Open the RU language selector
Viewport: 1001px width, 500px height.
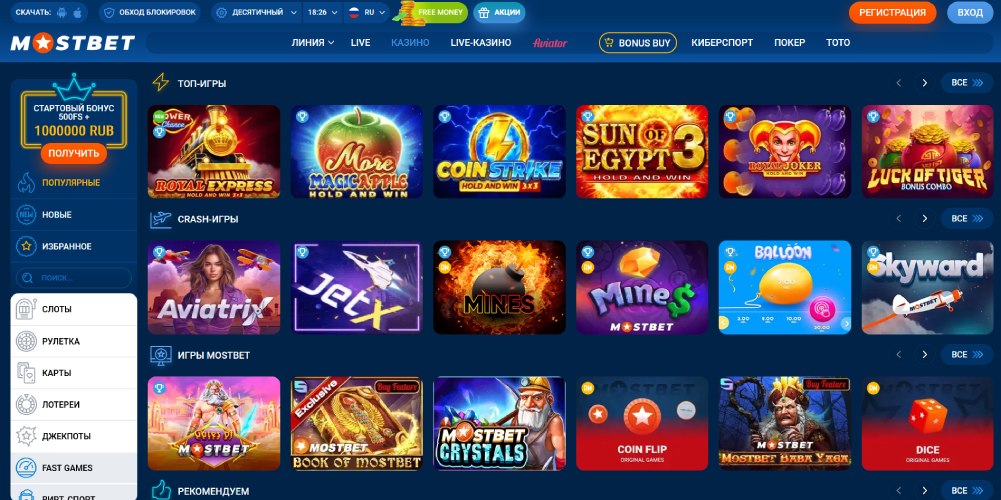[366, 13]
